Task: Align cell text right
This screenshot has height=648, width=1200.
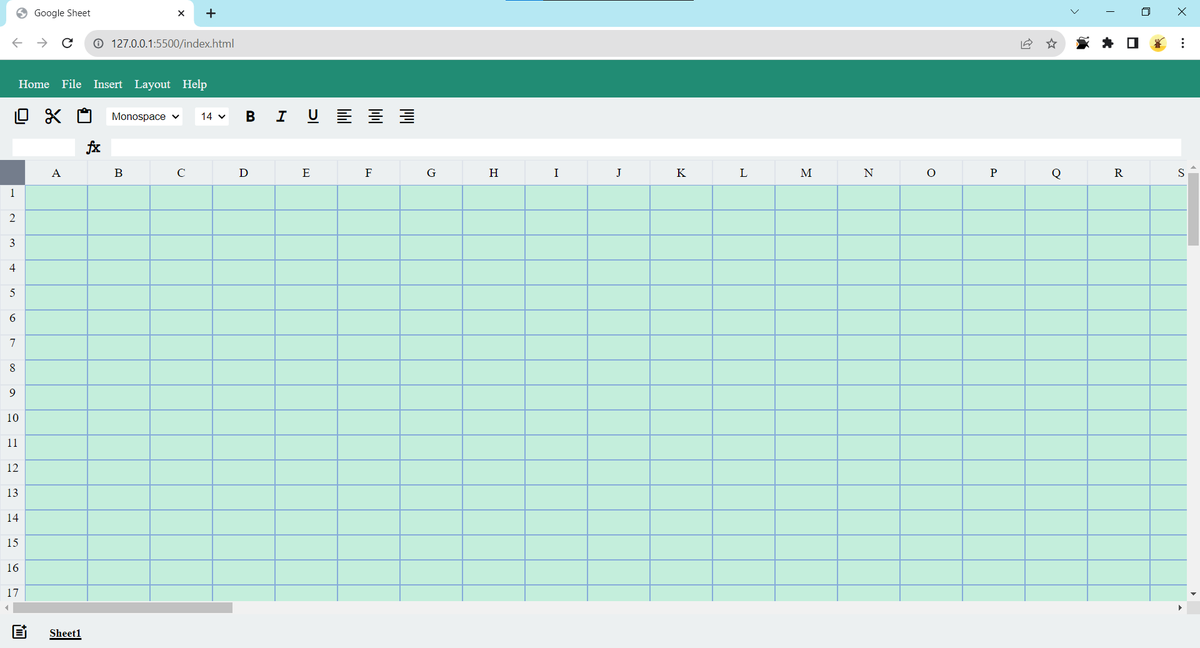Action: pyautogui.click(x=407, y=117)
